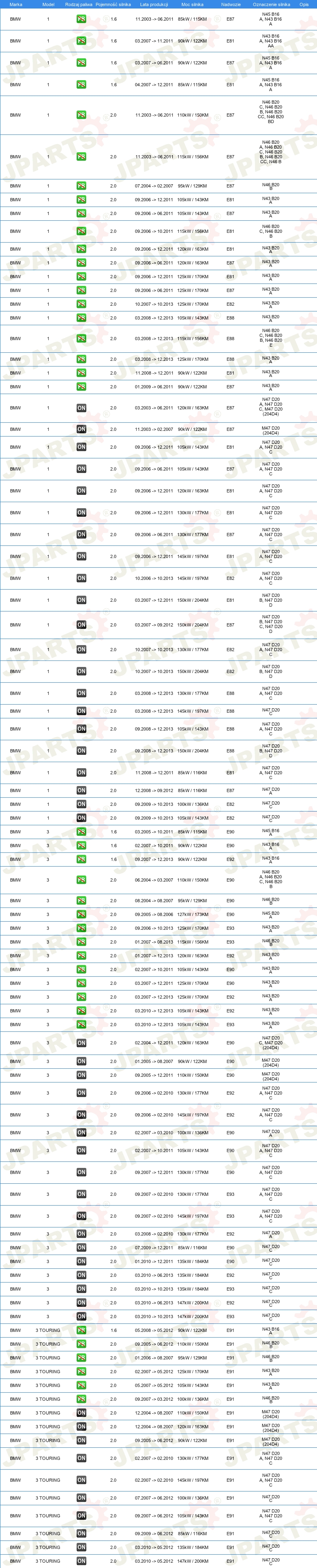Select the production years cell 03.2003 -> 06.2011

coord(154,408)
